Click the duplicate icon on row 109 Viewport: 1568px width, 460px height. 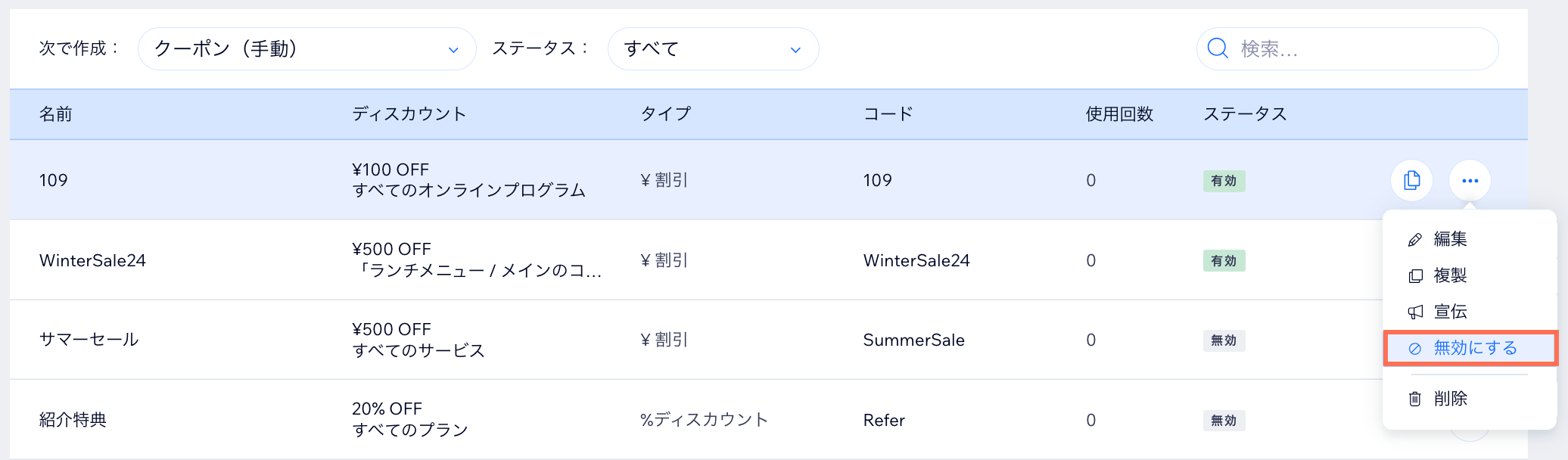(x=1411, y=180)
